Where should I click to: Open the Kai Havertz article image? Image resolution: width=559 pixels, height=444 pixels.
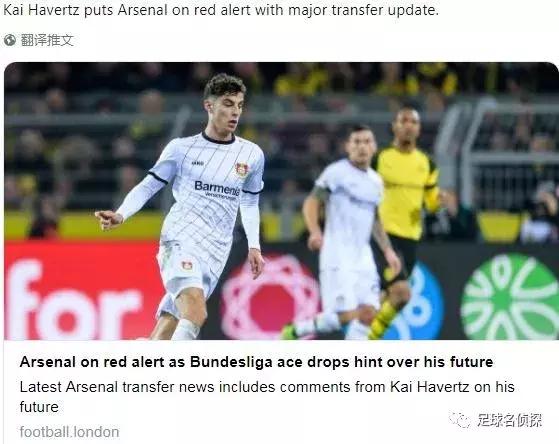pyautogui.click(x=281, y=201)
